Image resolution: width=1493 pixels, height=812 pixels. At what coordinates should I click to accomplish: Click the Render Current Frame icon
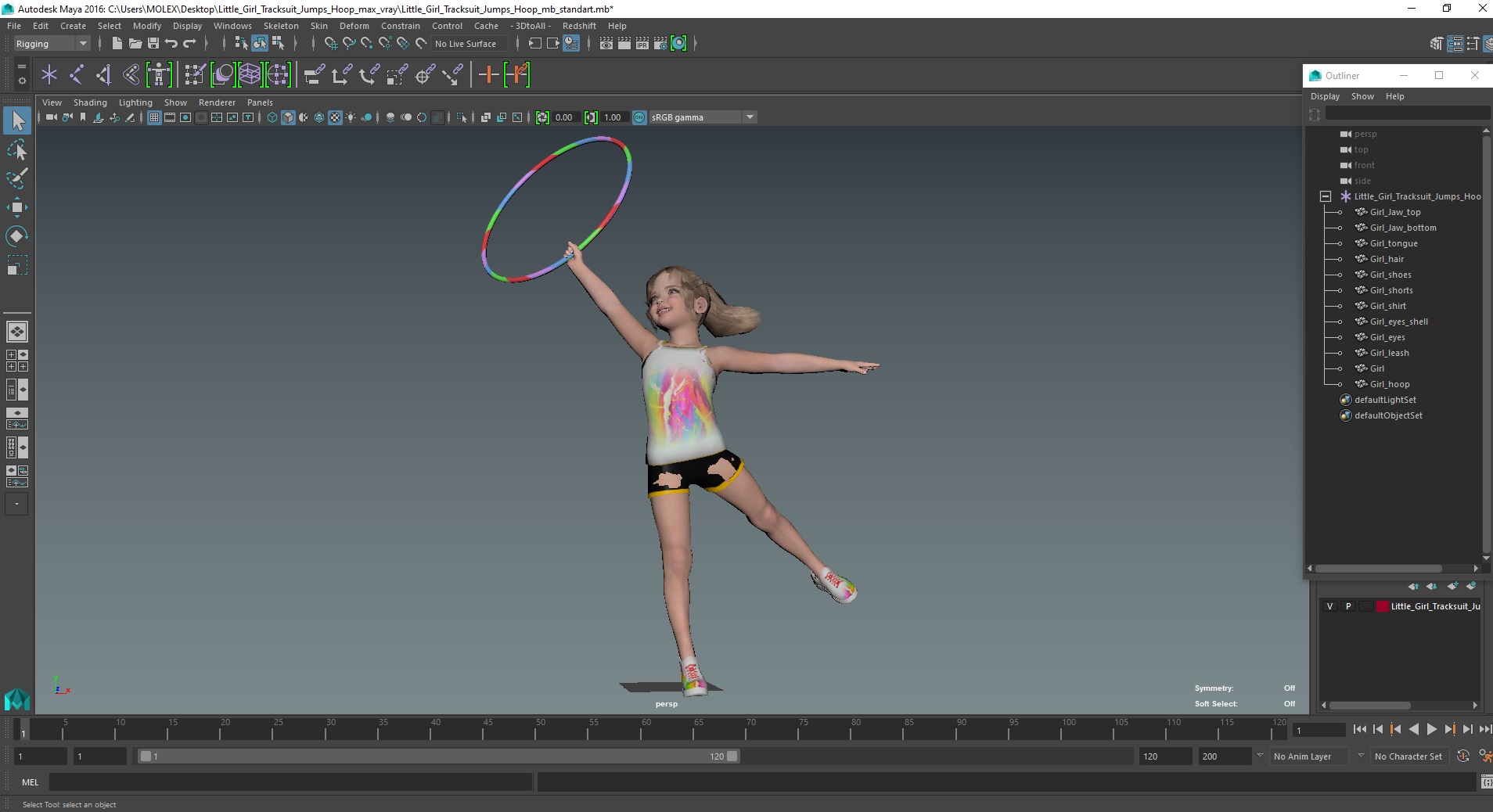coord(624,44)
